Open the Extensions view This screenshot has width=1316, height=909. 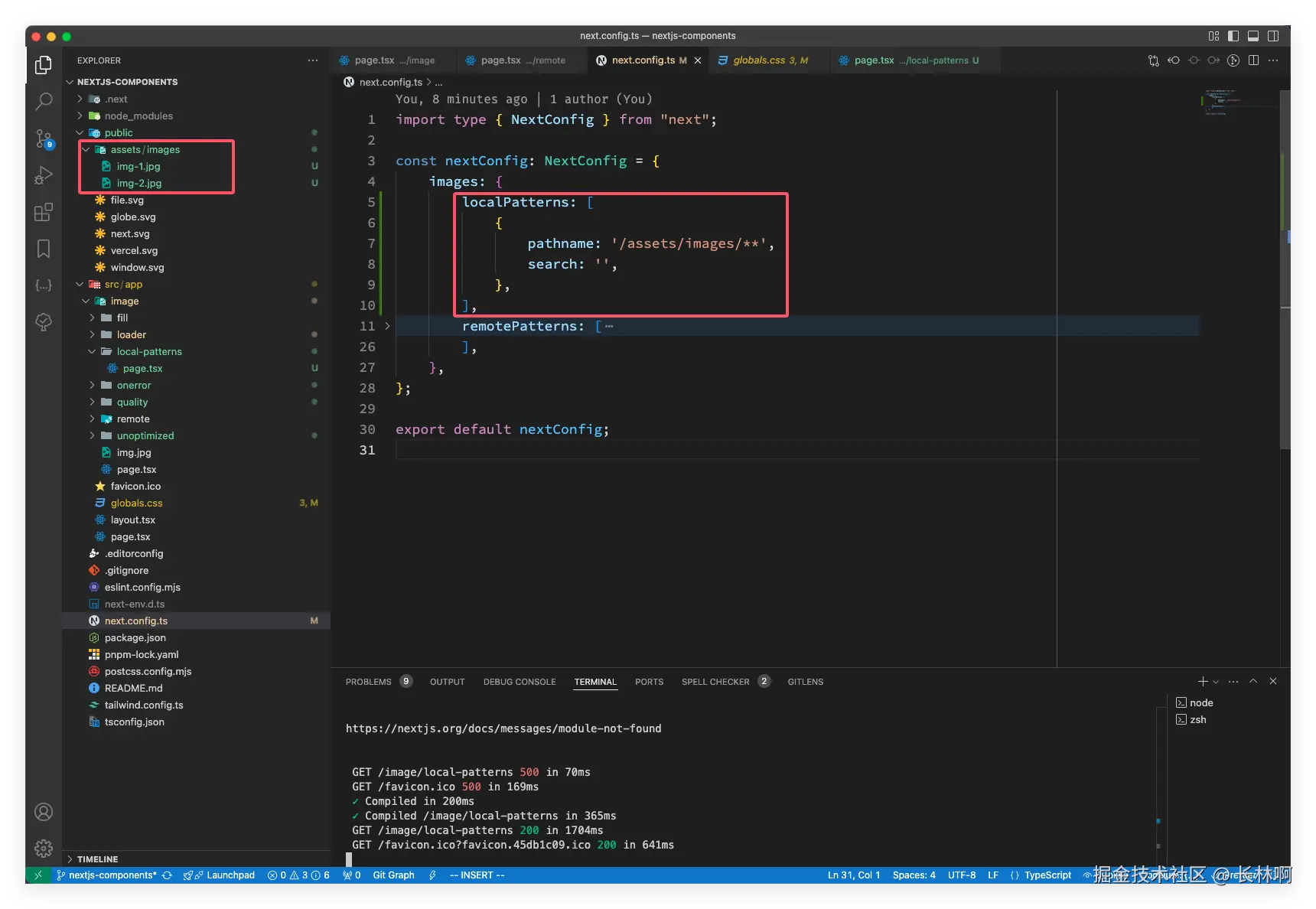click(44, 212)
